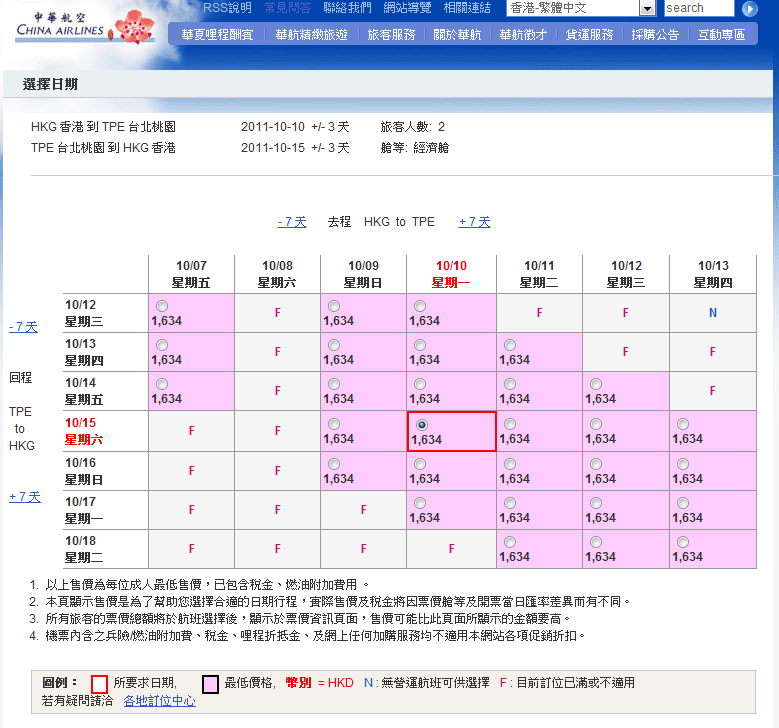Pick fare for 10/09 depart, 10/16 return
Screen dimensions: 779x728
pyautogui.click(x=333, y=464)
